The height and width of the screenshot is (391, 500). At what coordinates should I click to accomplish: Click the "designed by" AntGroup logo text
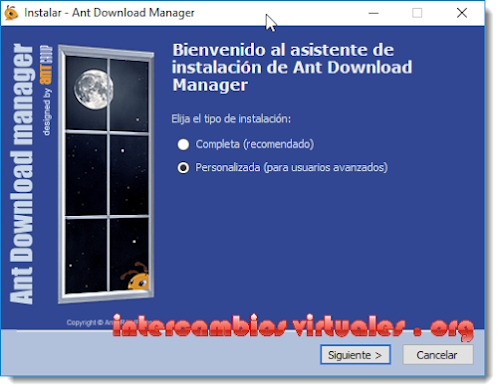[x=47, y=90]
